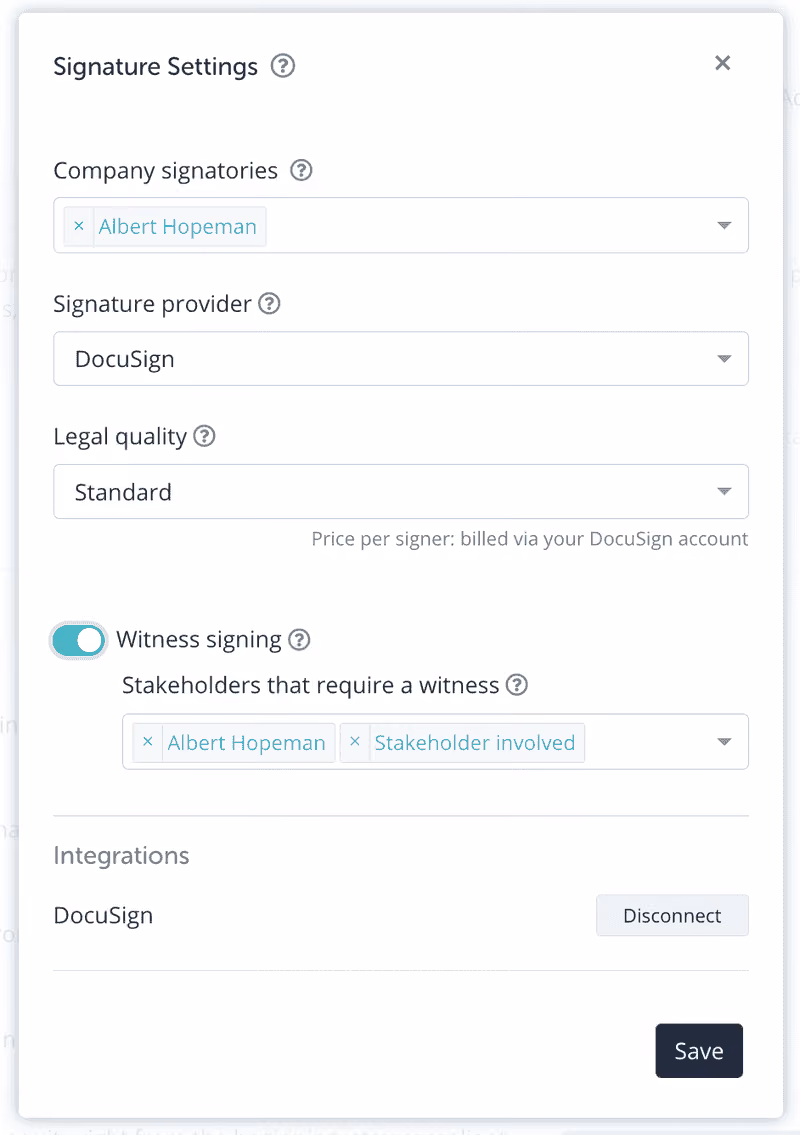Open help icon next to Signature Settings title

point(283,66)
